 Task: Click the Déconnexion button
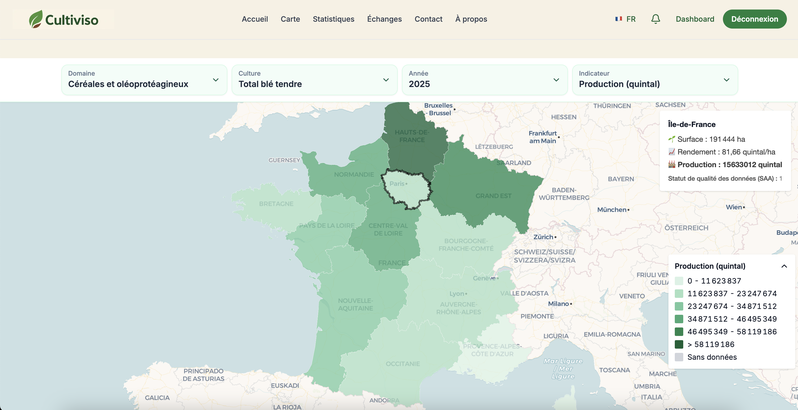tap(755, 19)
